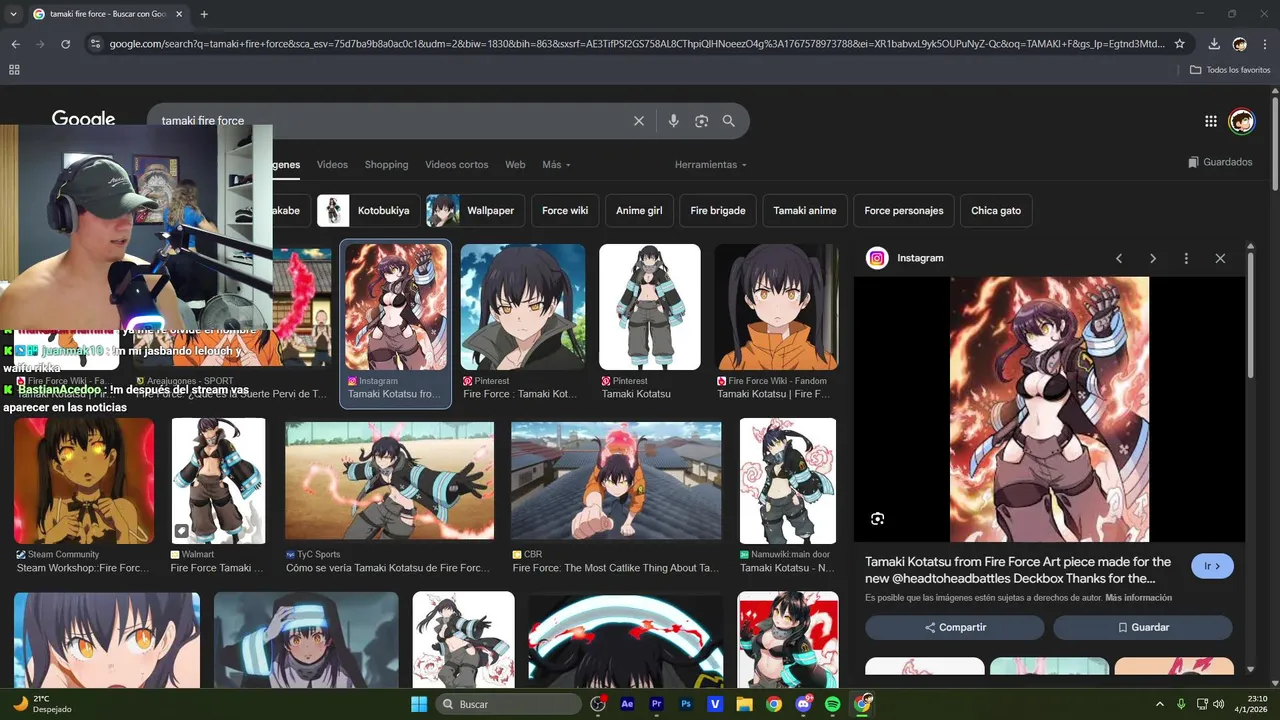The image size is (1280, 720).
Task: Select the Fire brigade filter chip
Action: (x=718, y=211)
